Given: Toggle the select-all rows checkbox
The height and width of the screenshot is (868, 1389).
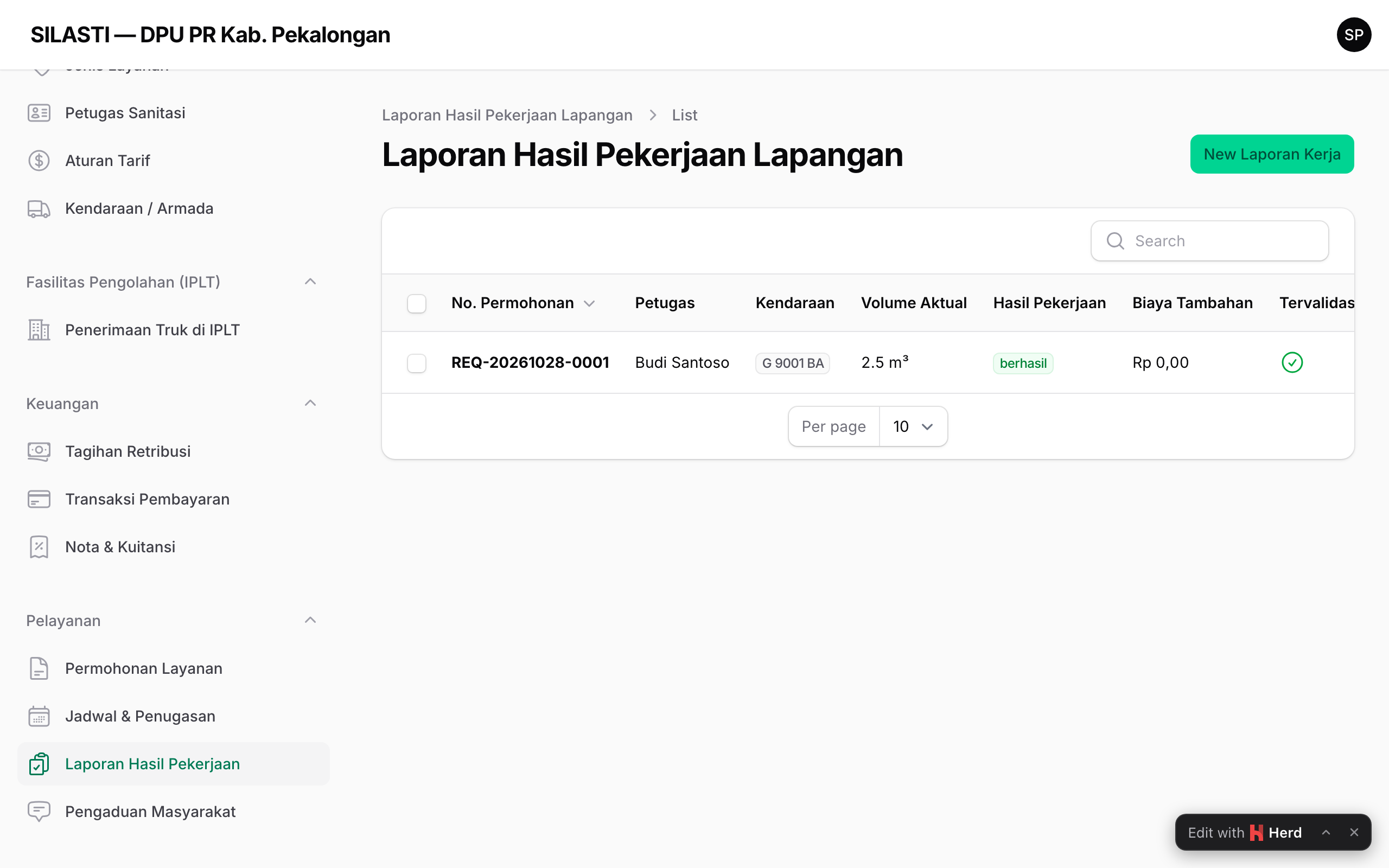Looking at the screenshot, I should click(416, 303).
